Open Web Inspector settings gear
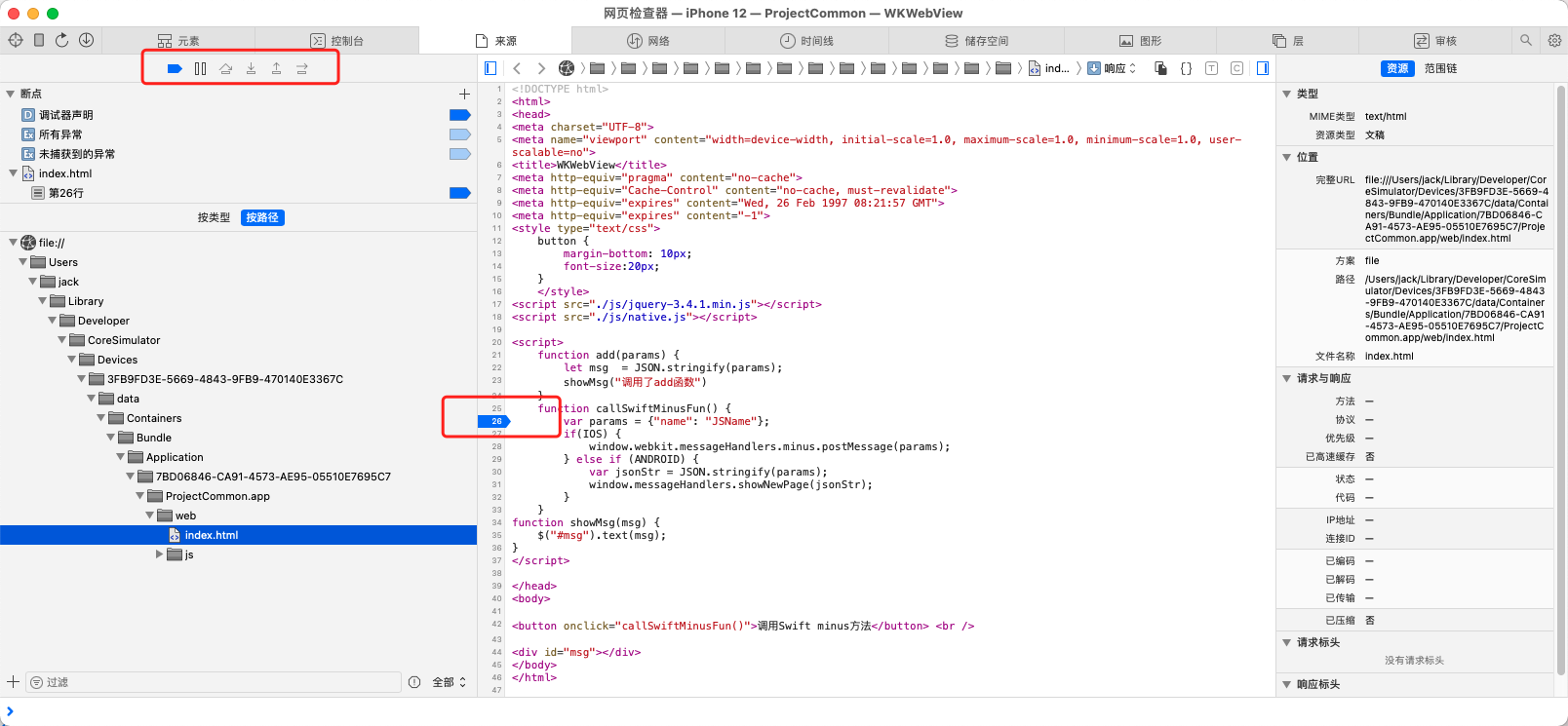 (1554, 40)
